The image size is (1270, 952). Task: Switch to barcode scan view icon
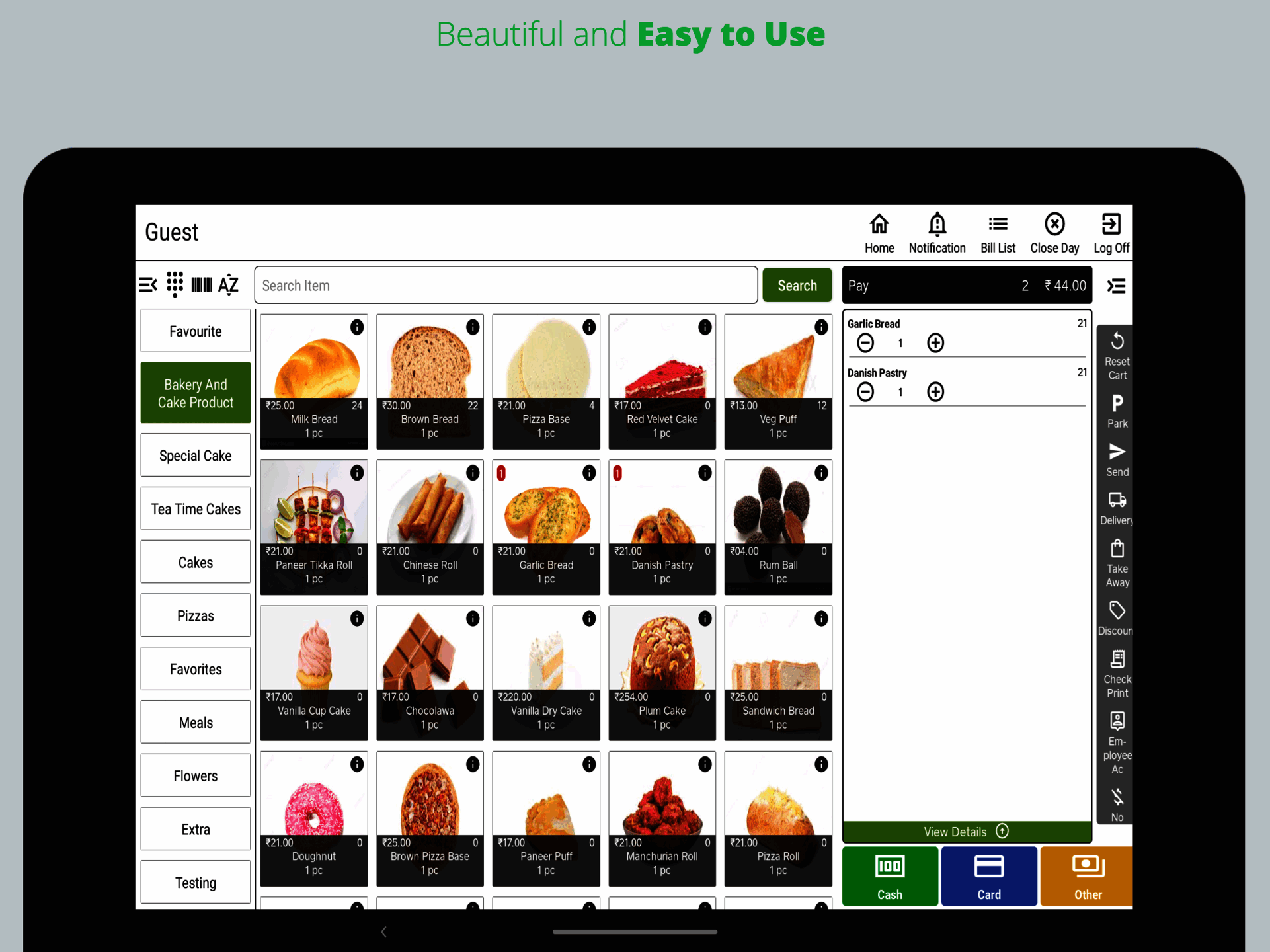point(201,285)
